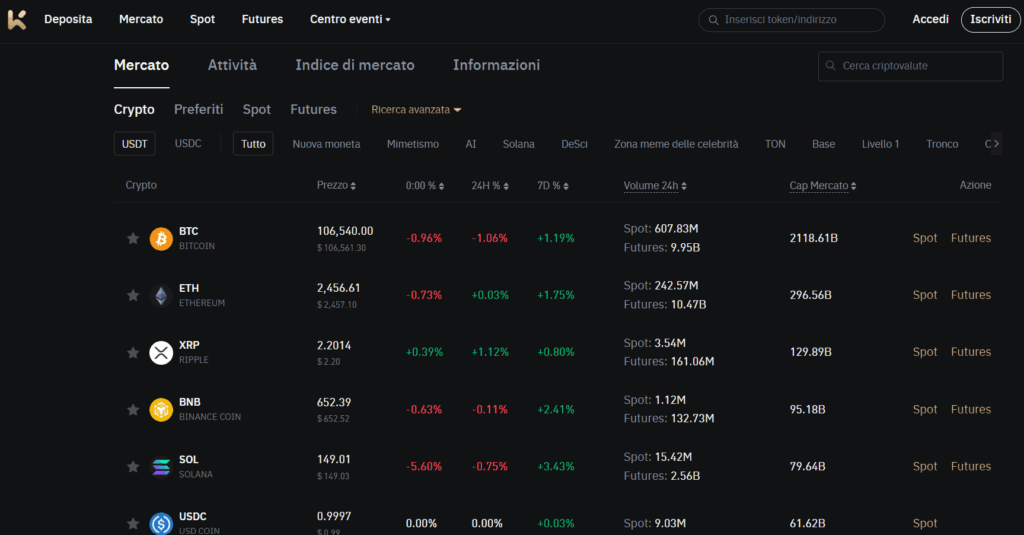Filter by Nuova moneta category
The width and height of the screenshot is (1024, 535).
(326, 144)
